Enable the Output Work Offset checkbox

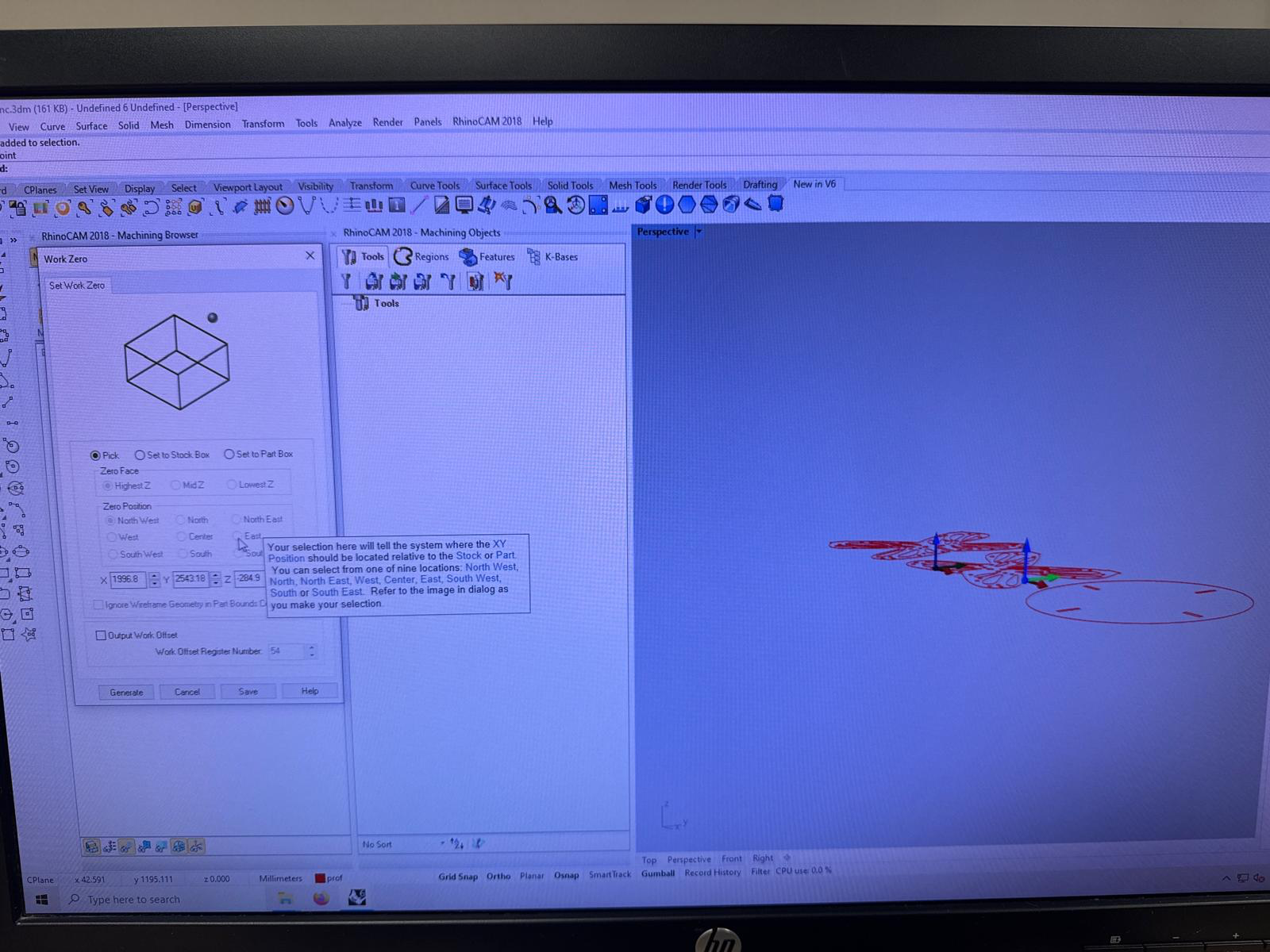[101, 635]
